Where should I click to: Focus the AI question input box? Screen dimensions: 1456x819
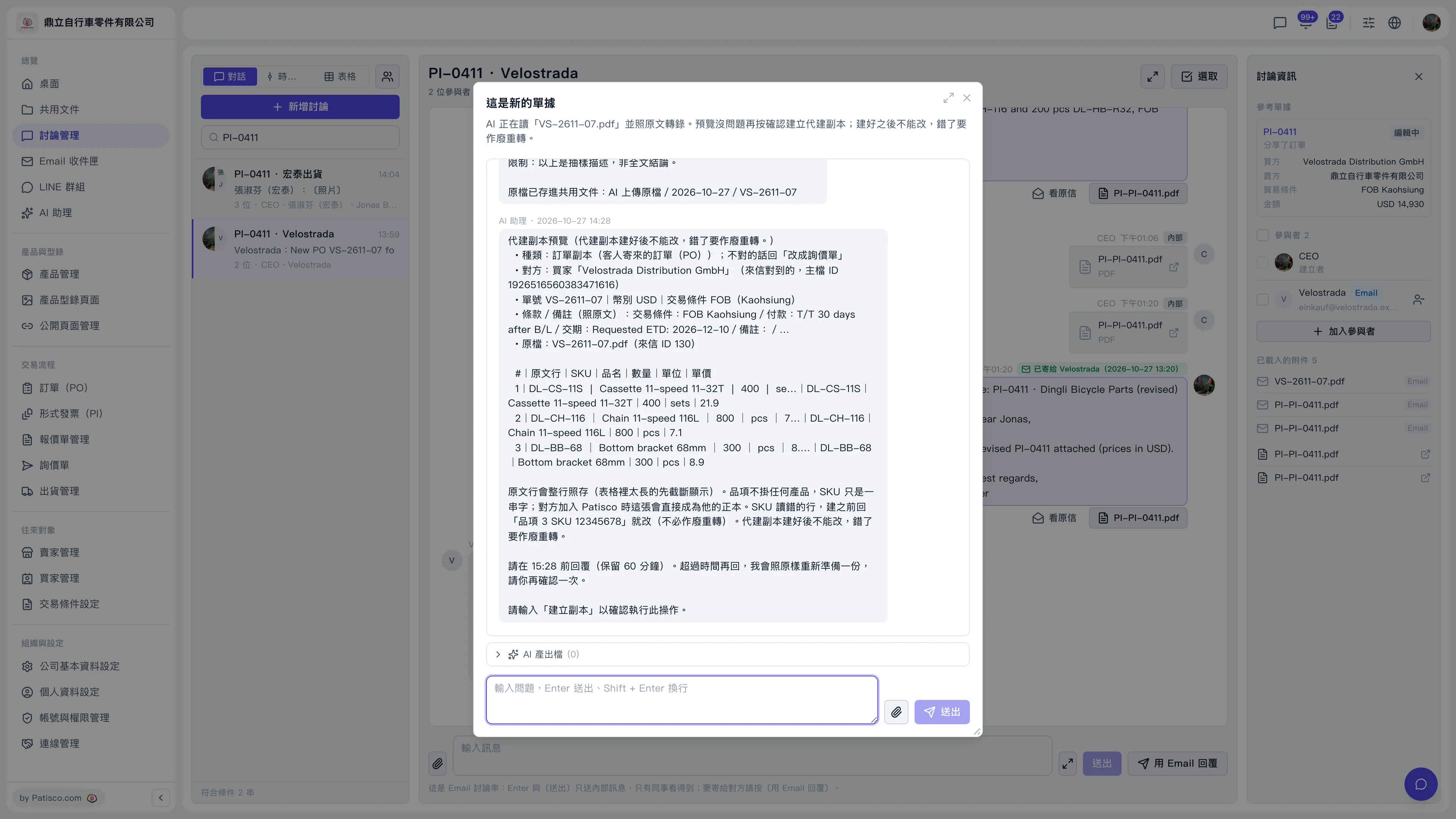pyautogui.click(x=682, y=700)
